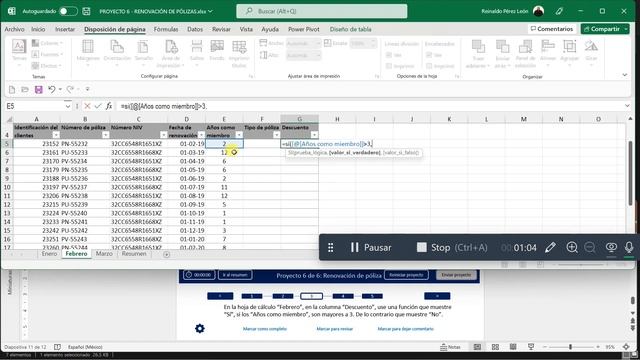Open filter dropdown for Años como miembro
Image resolution: width=640 pixels, height=360 pixels.
tap(239, 135)
